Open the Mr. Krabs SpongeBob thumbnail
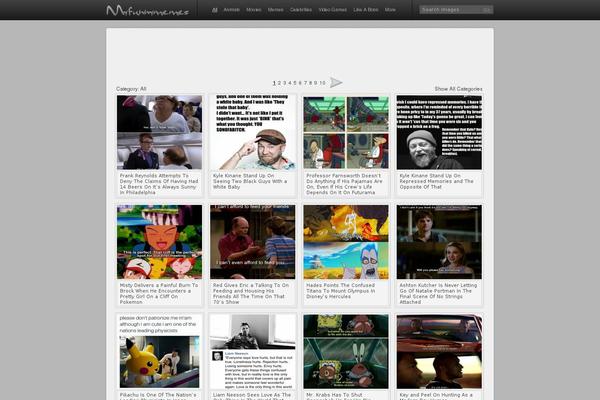 pyautogui.click(x=346, y=351)
